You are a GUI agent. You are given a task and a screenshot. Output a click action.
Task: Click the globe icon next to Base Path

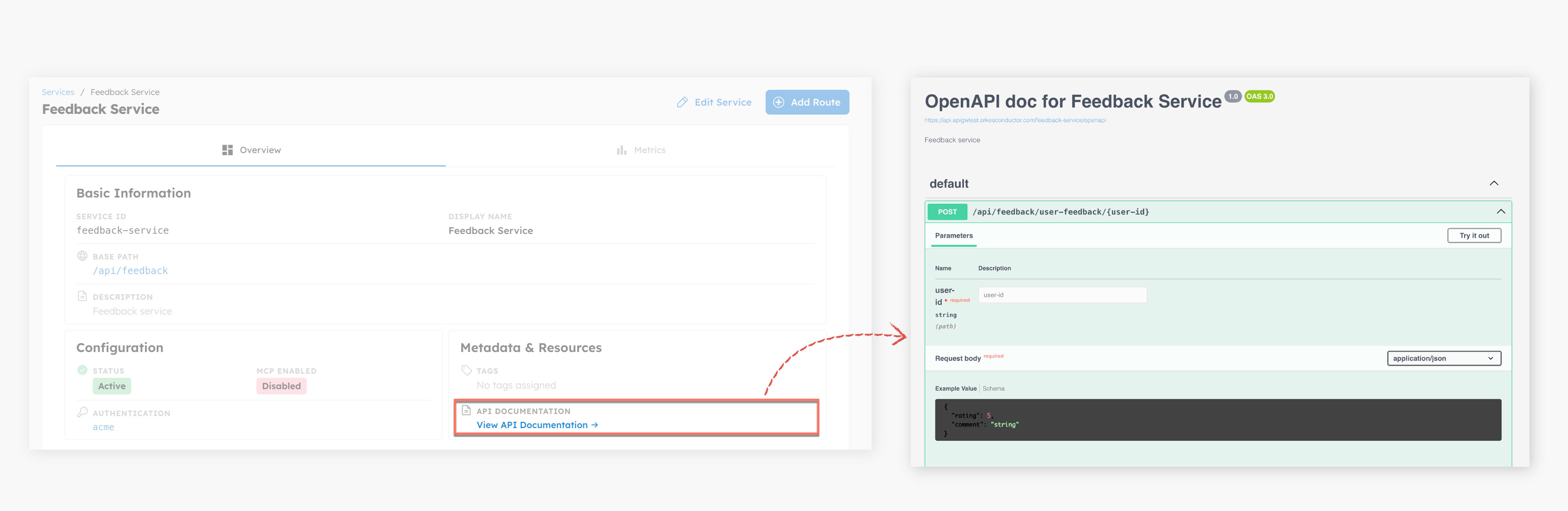[82, 256]
